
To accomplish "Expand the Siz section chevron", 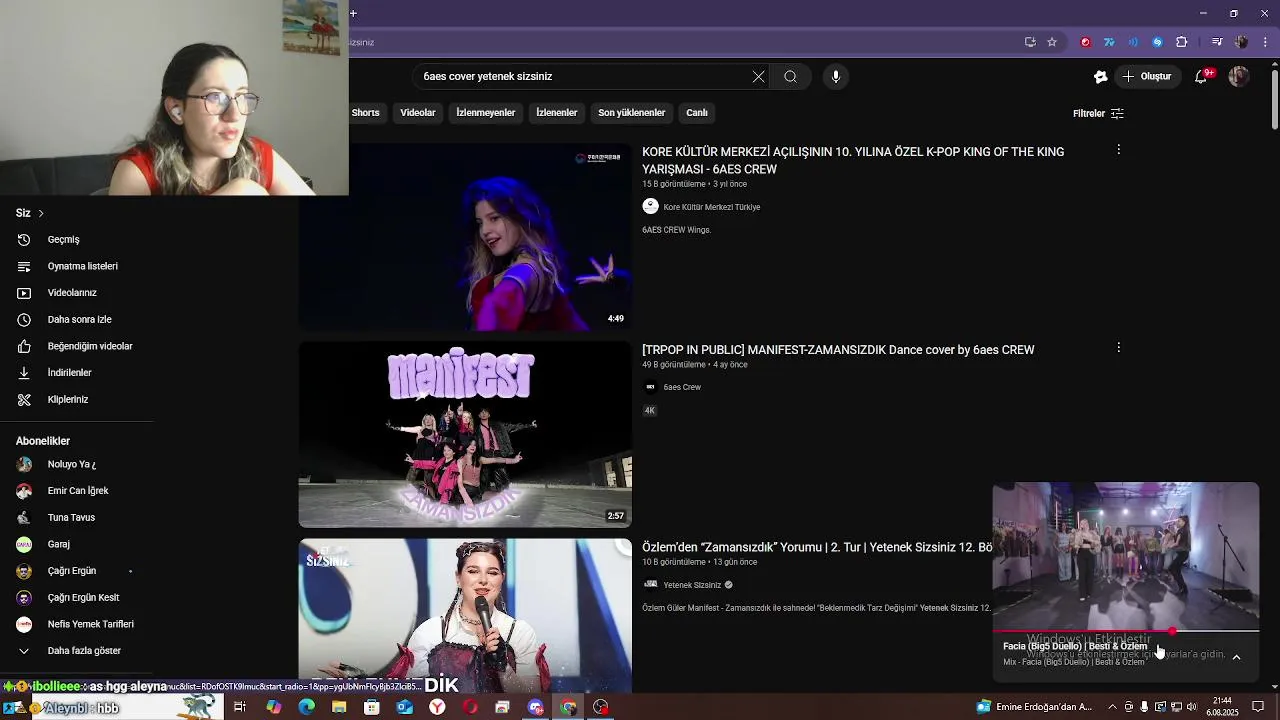I will coord(40,213).
